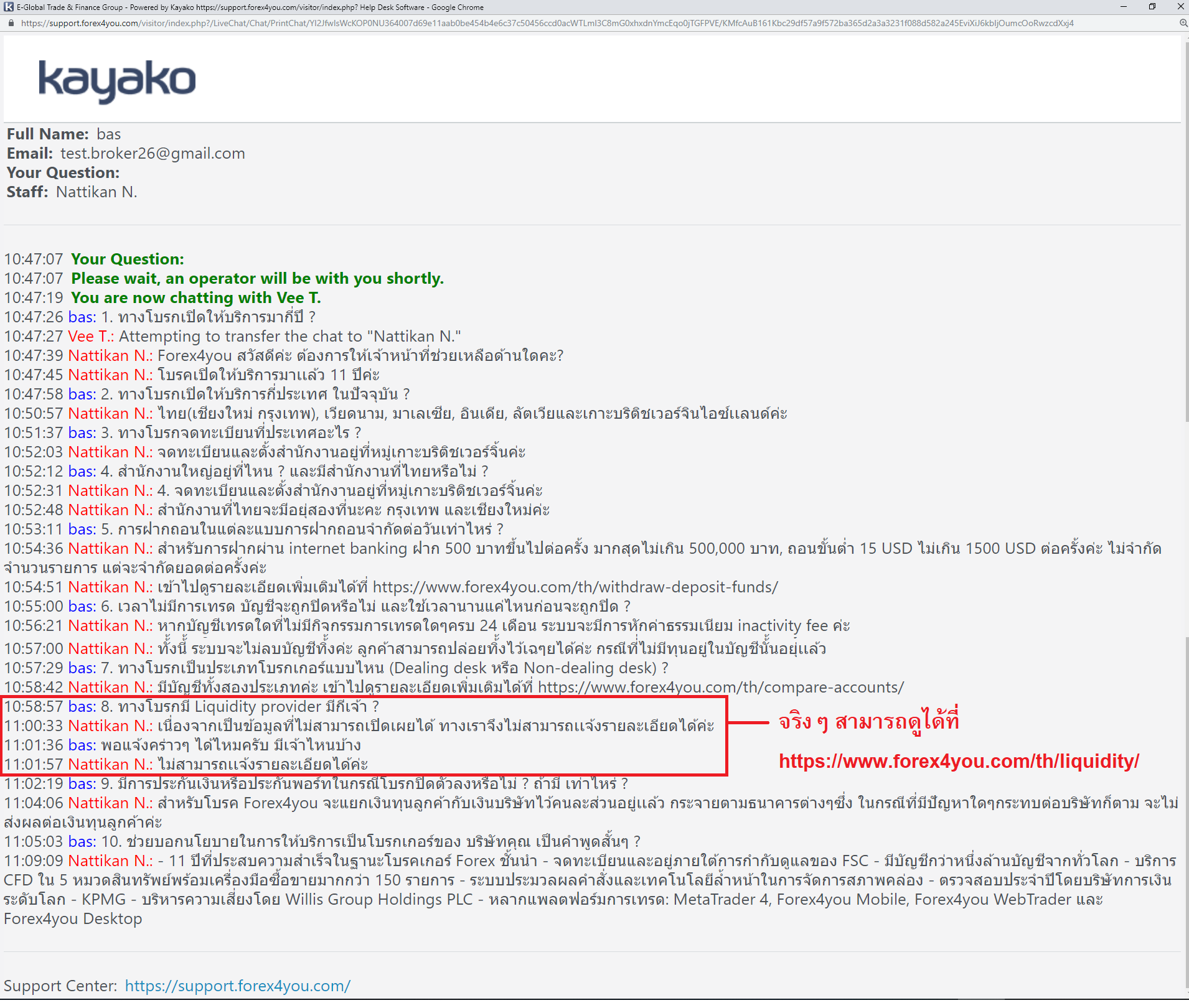Click the bas question at 11:05:03
The width and height of the screenshot is (1189, 1008).
322,841
